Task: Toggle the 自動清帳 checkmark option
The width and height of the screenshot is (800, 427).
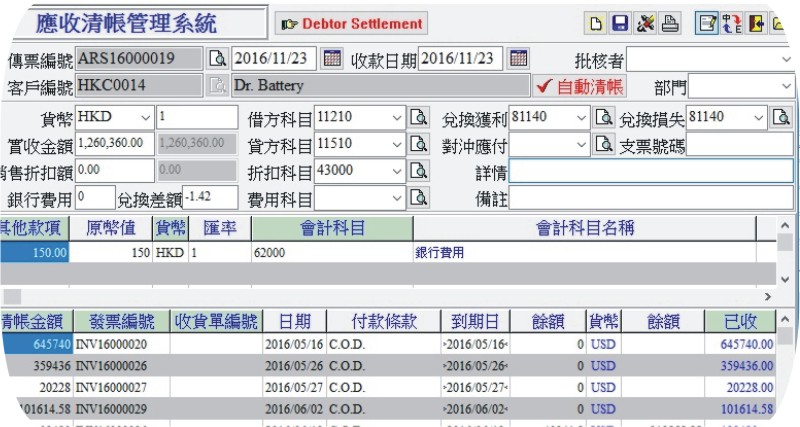Action: pos(581,86)
